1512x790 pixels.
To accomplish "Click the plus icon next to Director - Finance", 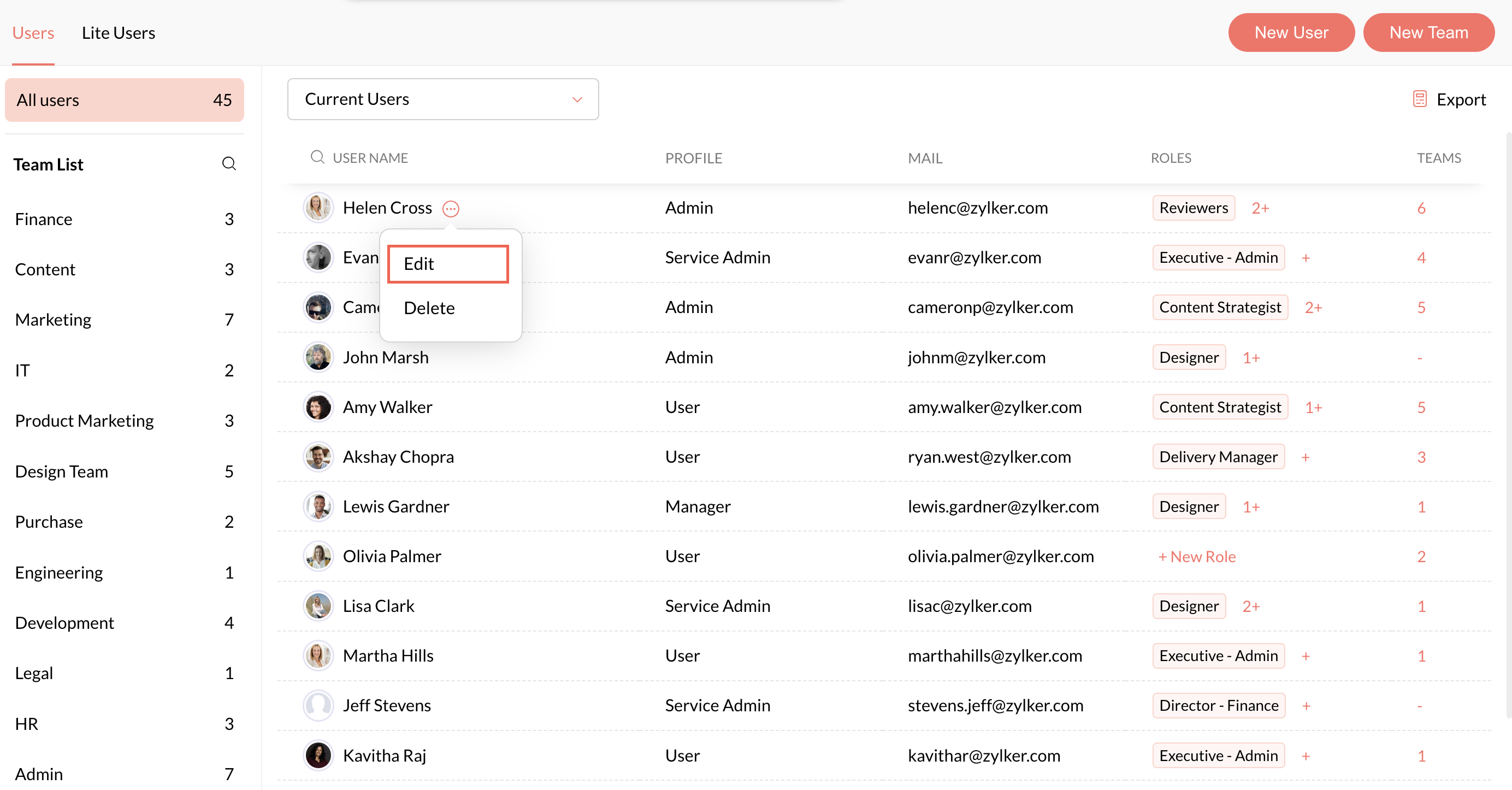I will (1306, 706).
